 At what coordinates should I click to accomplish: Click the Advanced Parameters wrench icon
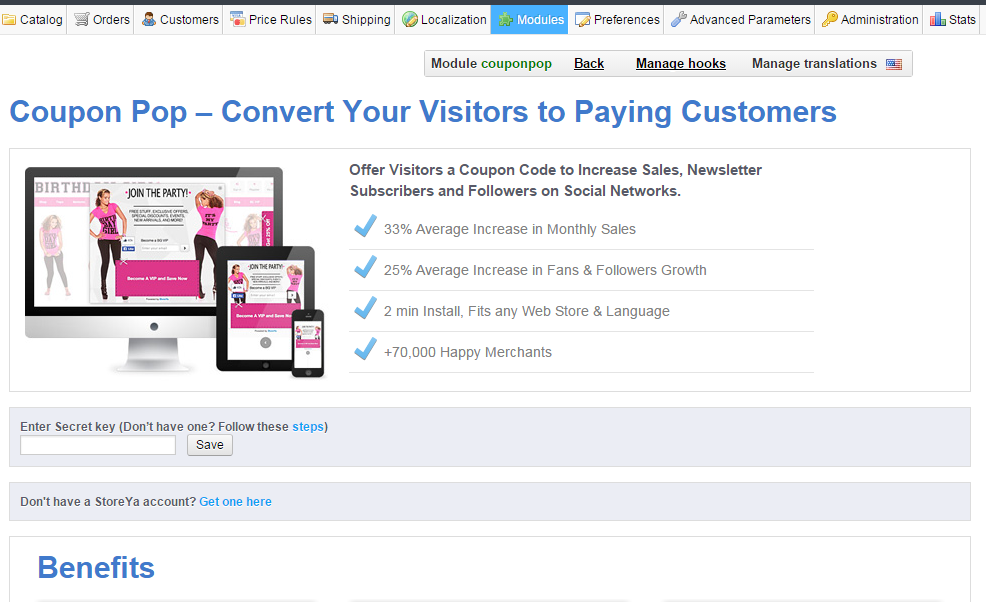click(678, 19)
